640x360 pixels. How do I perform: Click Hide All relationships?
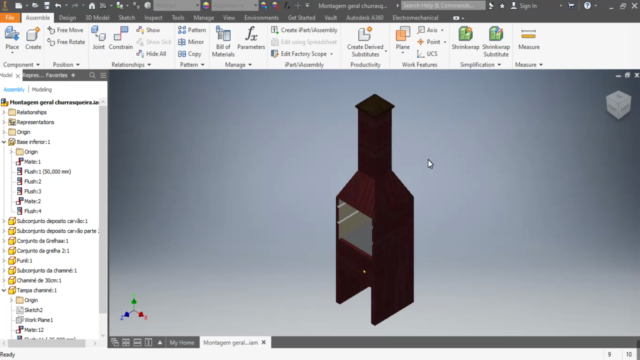[151, 53]
